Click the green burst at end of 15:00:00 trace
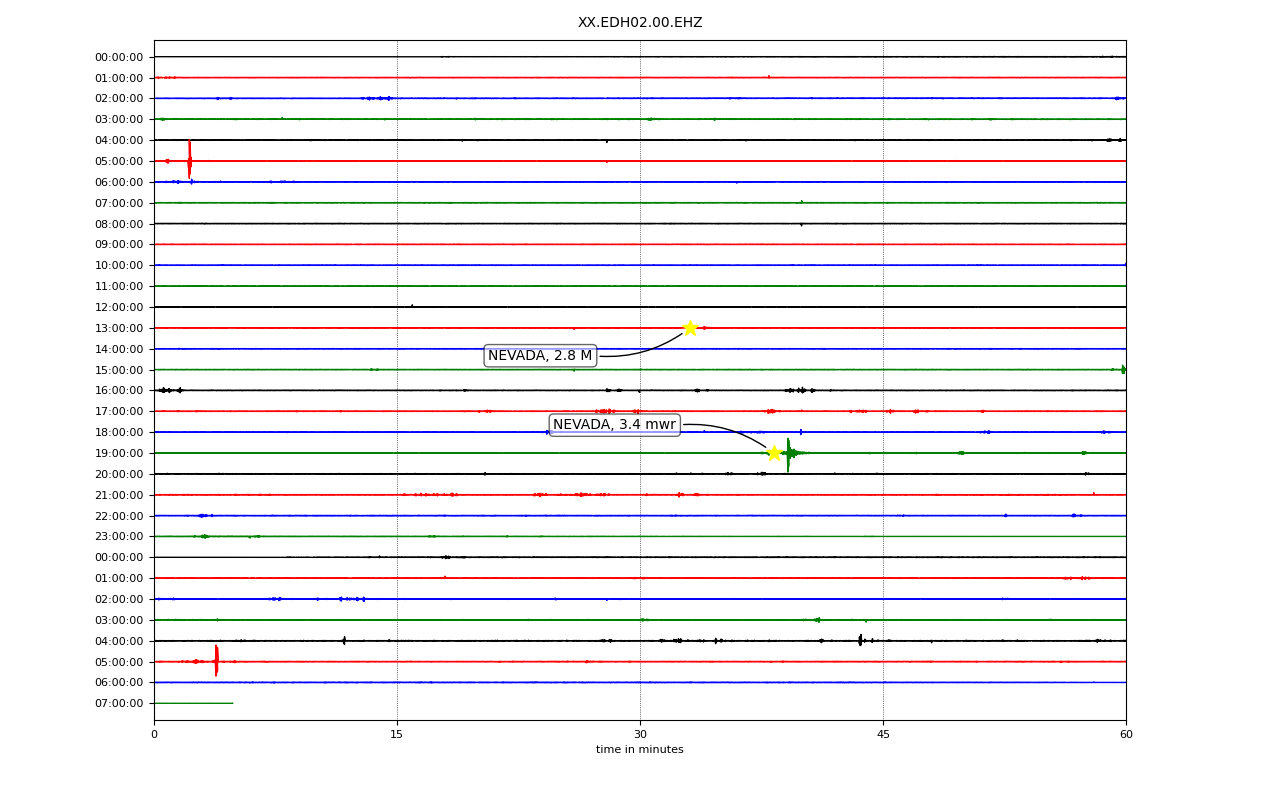Viewport: 1280px width, 800px height. tap(1123, 370)
